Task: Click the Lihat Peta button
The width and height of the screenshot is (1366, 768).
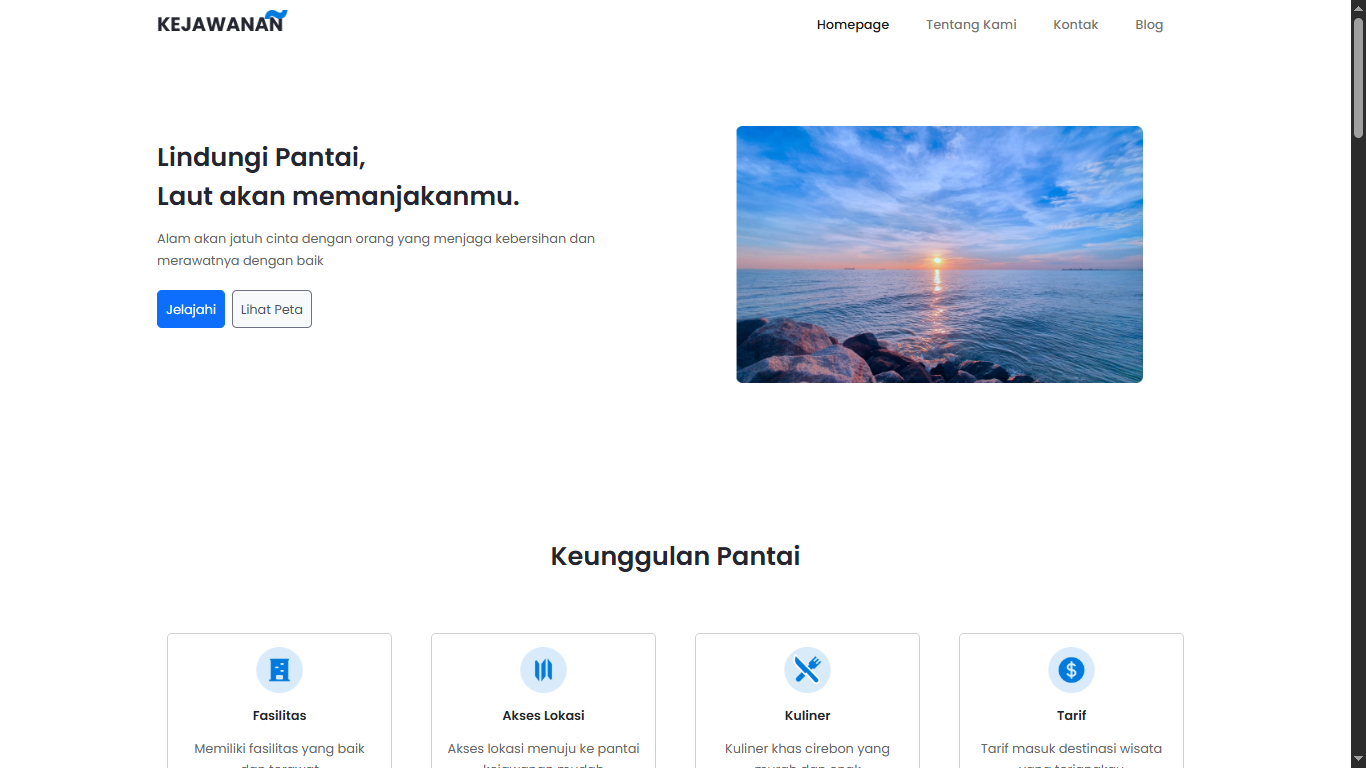Action: [x=272, y=309]
